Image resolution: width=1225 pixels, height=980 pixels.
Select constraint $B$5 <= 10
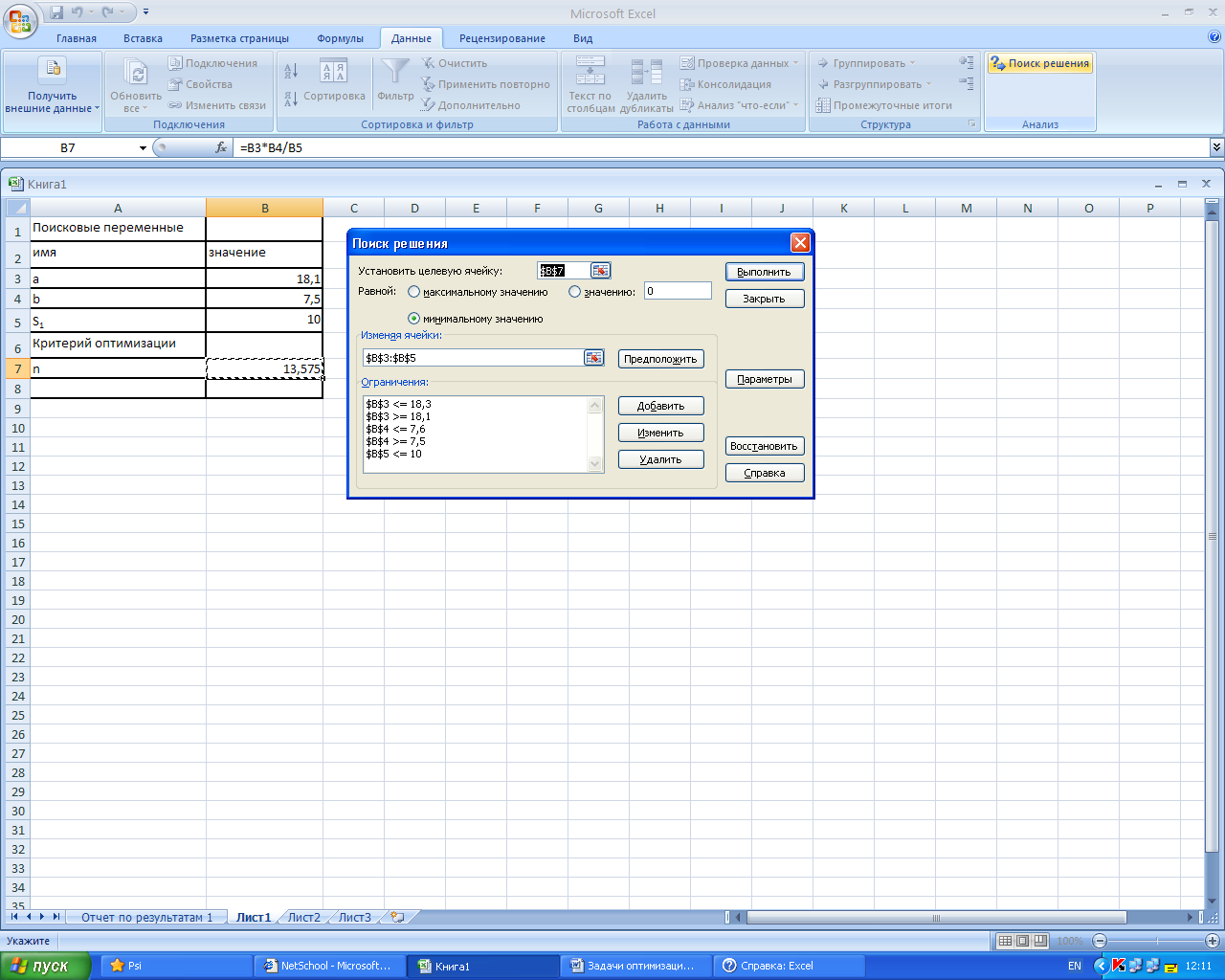393,454
